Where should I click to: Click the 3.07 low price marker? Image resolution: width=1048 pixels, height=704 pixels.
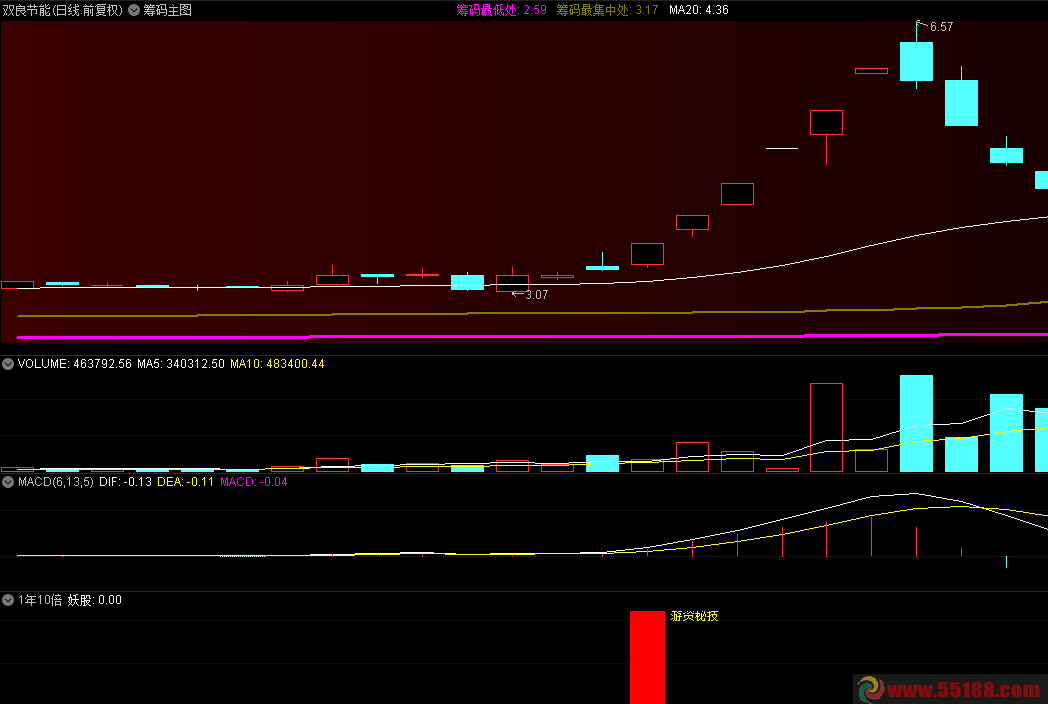pyautogui.click(x=535, y=295)
